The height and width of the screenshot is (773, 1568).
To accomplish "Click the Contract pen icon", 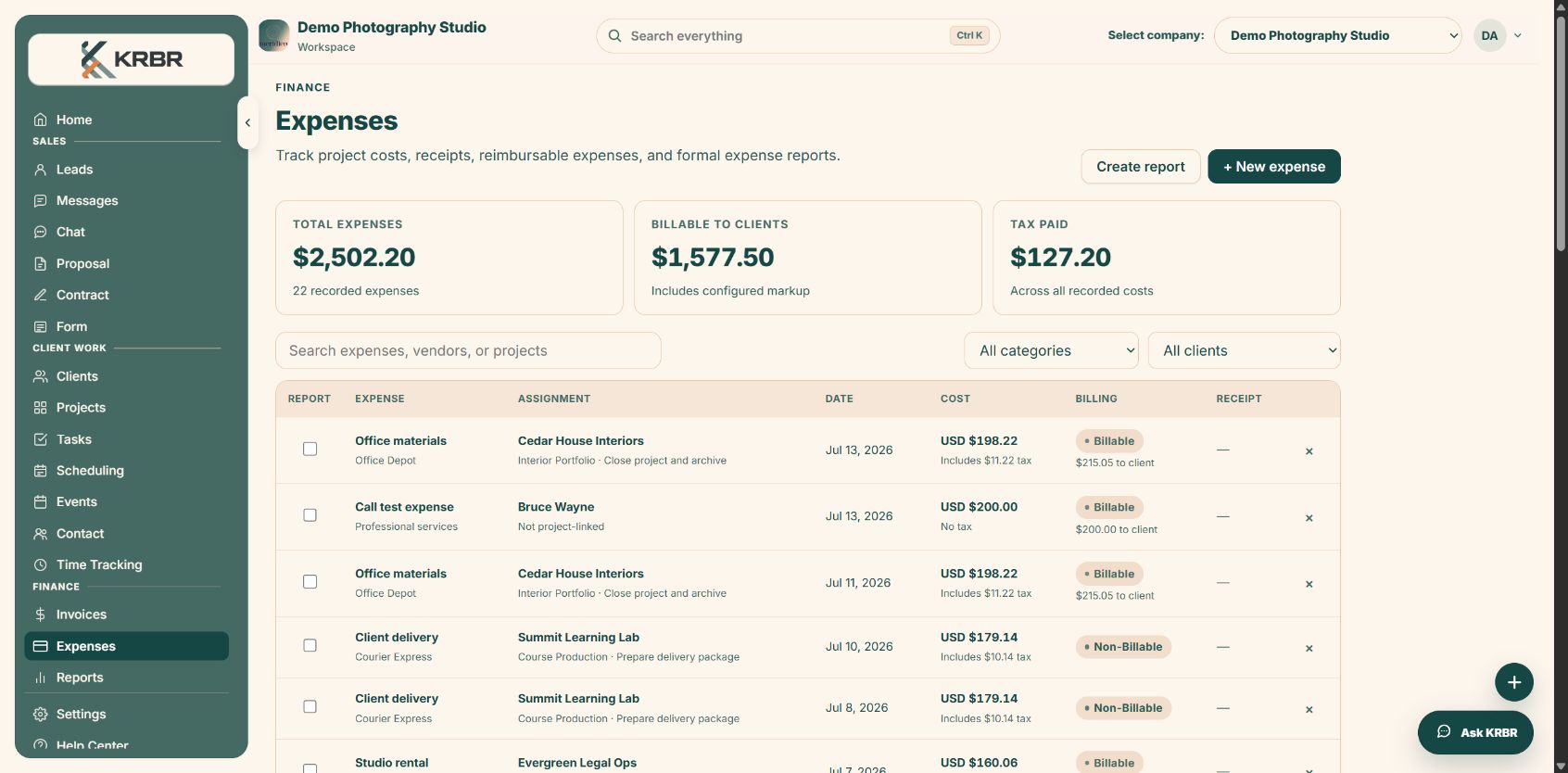I will coord(41,296).
